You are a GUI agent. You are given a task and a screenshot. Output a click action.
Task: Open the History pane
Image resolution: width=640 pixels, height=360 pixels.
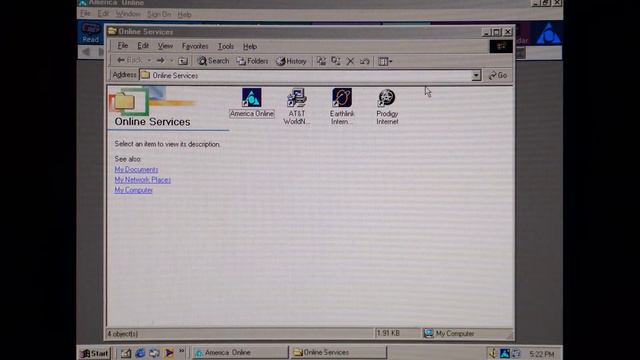291,61
